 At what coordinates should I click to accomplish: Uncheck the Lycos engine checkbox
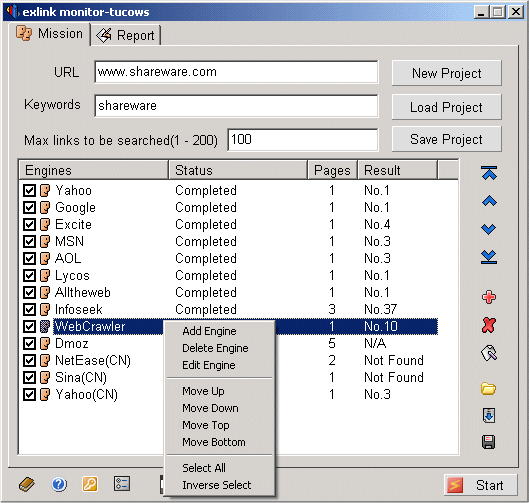coord(29,275)
